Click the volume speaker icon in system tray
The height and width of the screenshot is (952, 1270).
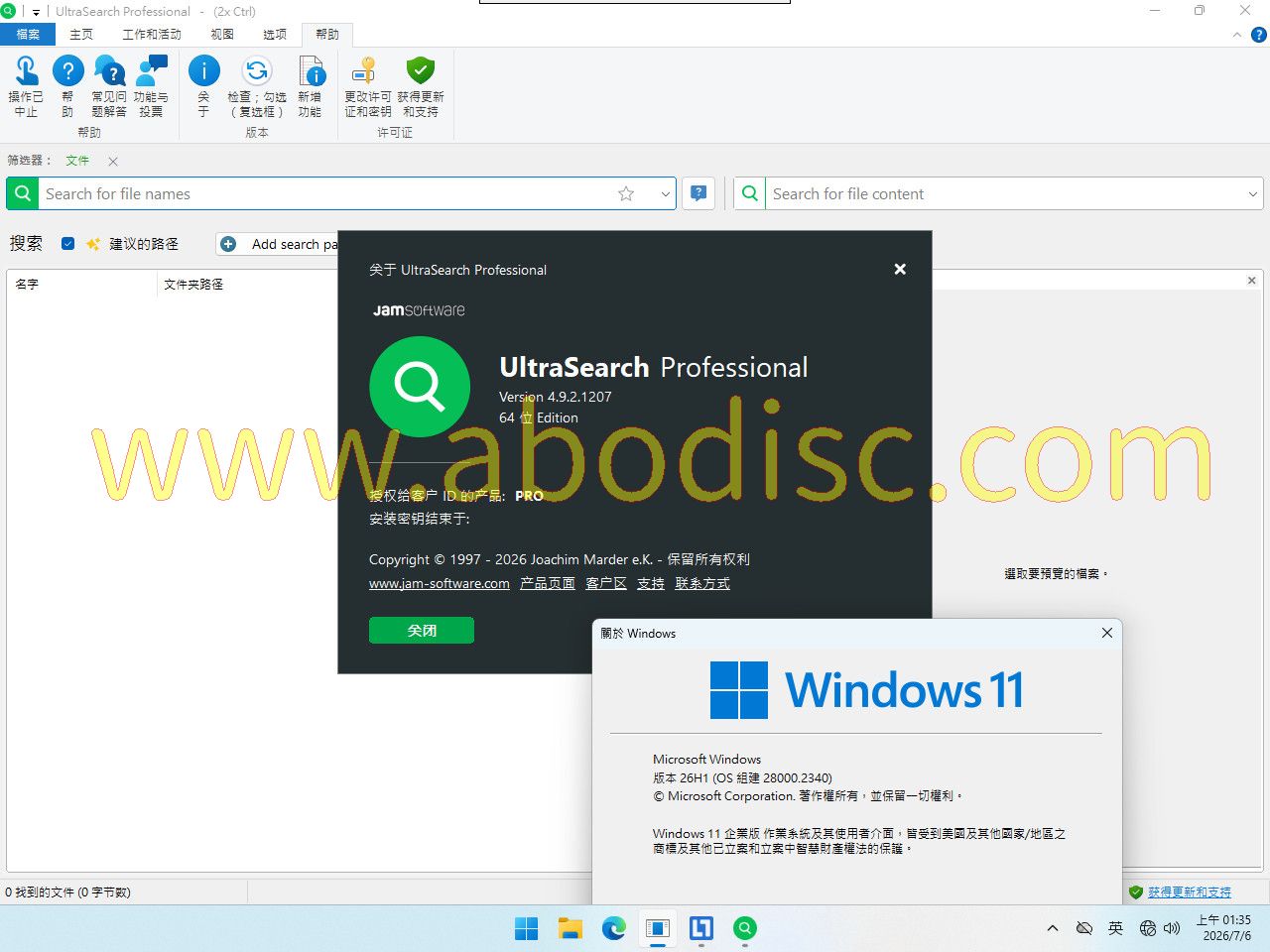(x=1172, y=928)
